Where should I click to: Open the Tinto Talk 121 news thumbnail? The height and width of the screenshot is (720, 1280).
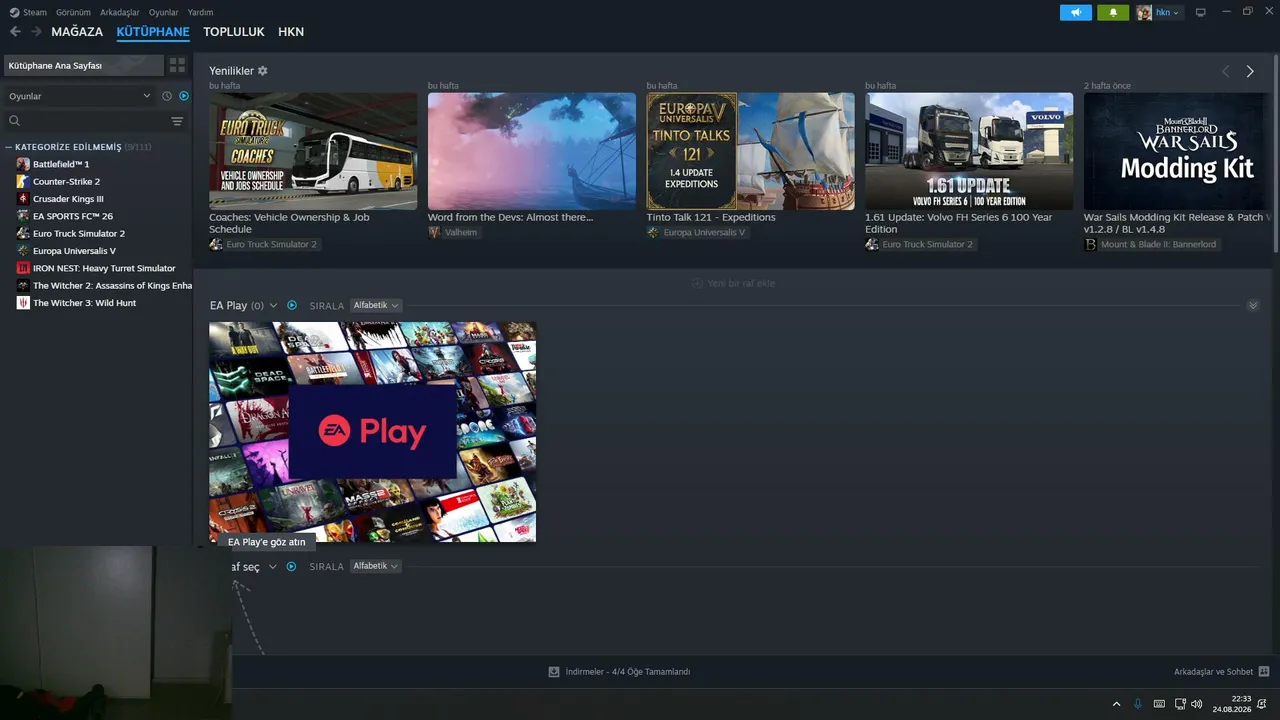click(750, 151)
